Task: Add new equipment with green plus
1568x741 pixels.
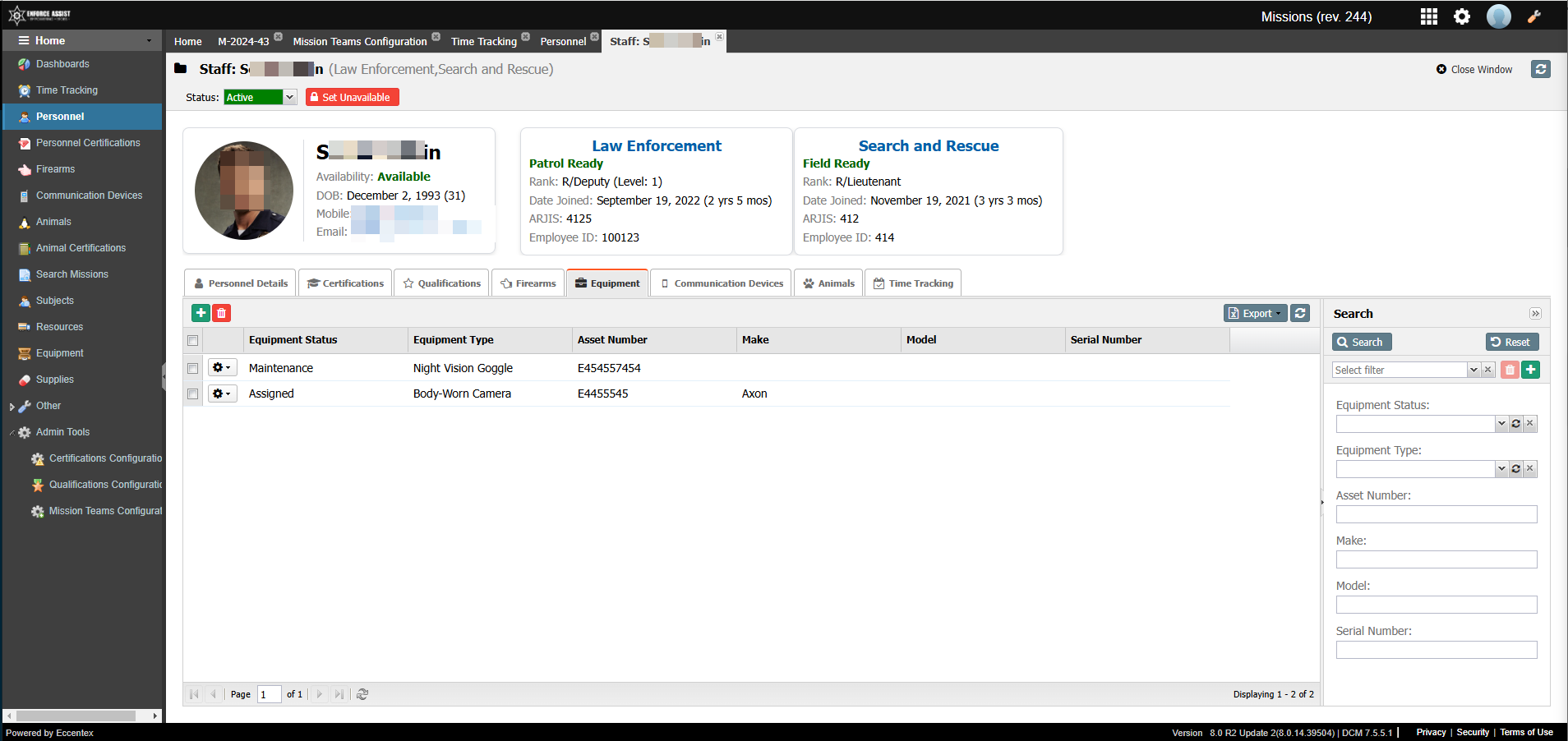Action: (x=201, y=313)
